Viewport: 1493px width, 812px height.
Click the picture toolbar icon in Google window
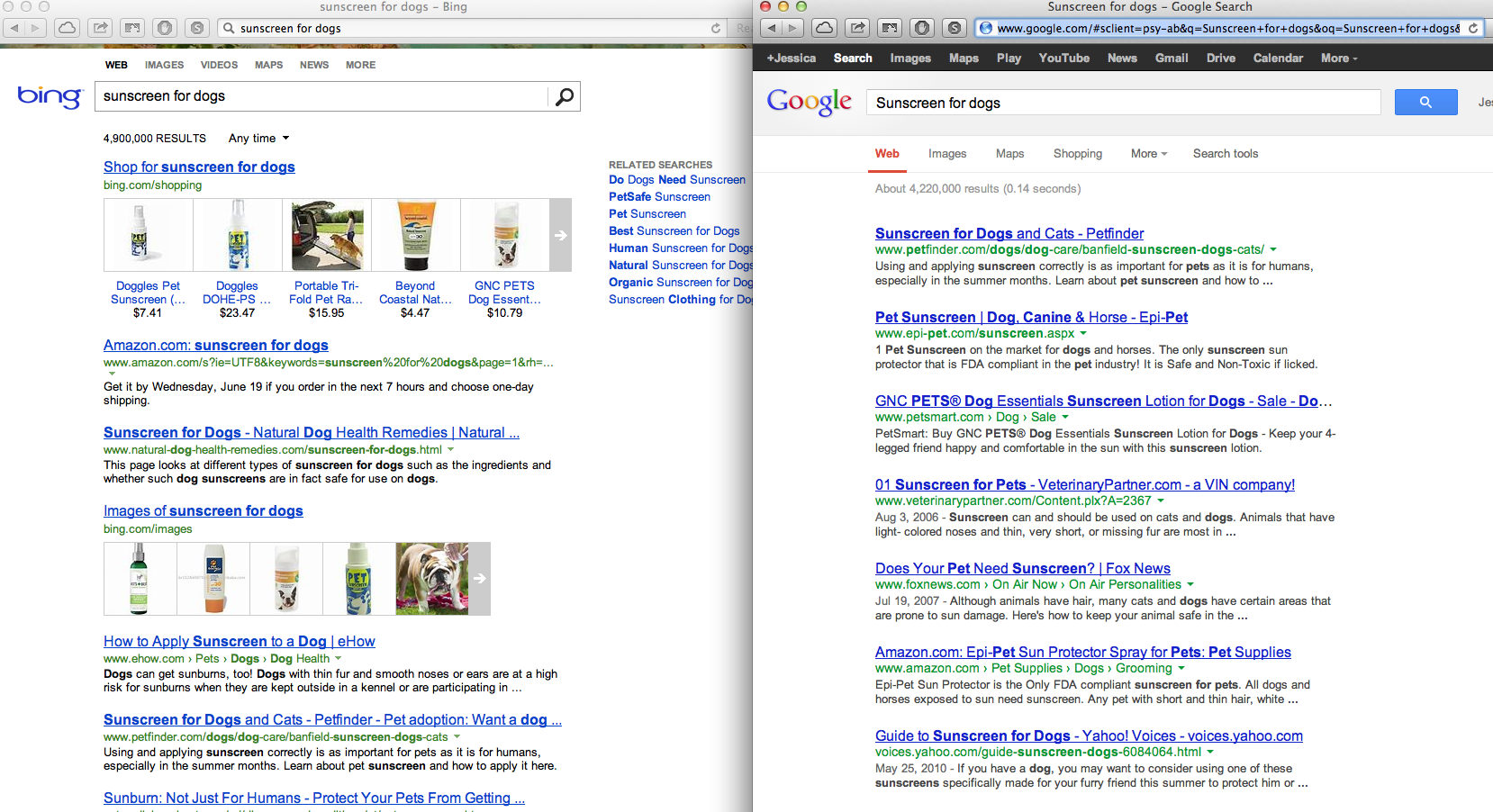pos(890,28)
